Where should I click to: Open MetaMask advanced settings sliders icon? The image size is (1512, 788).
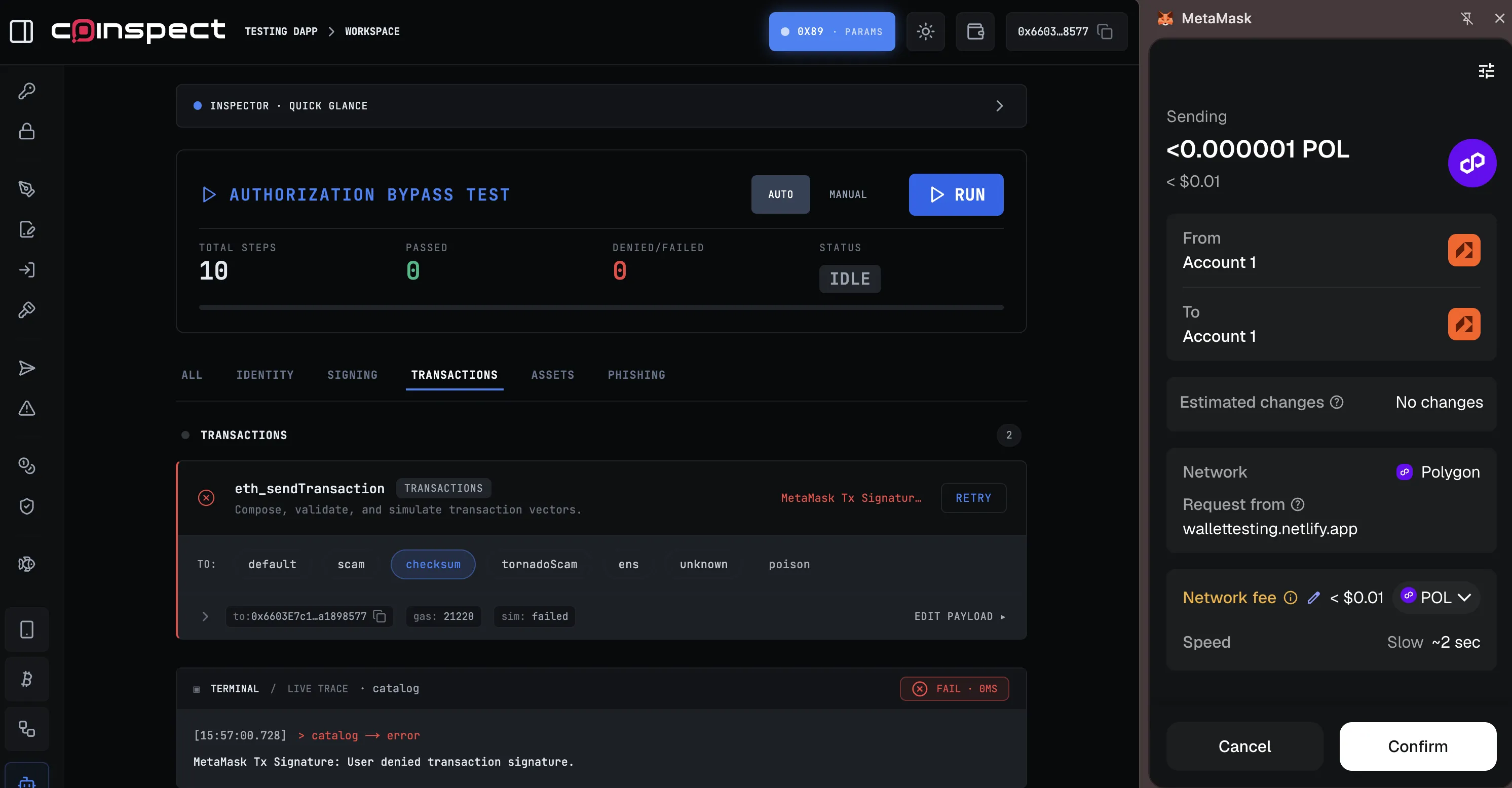tap(1486, 71)
